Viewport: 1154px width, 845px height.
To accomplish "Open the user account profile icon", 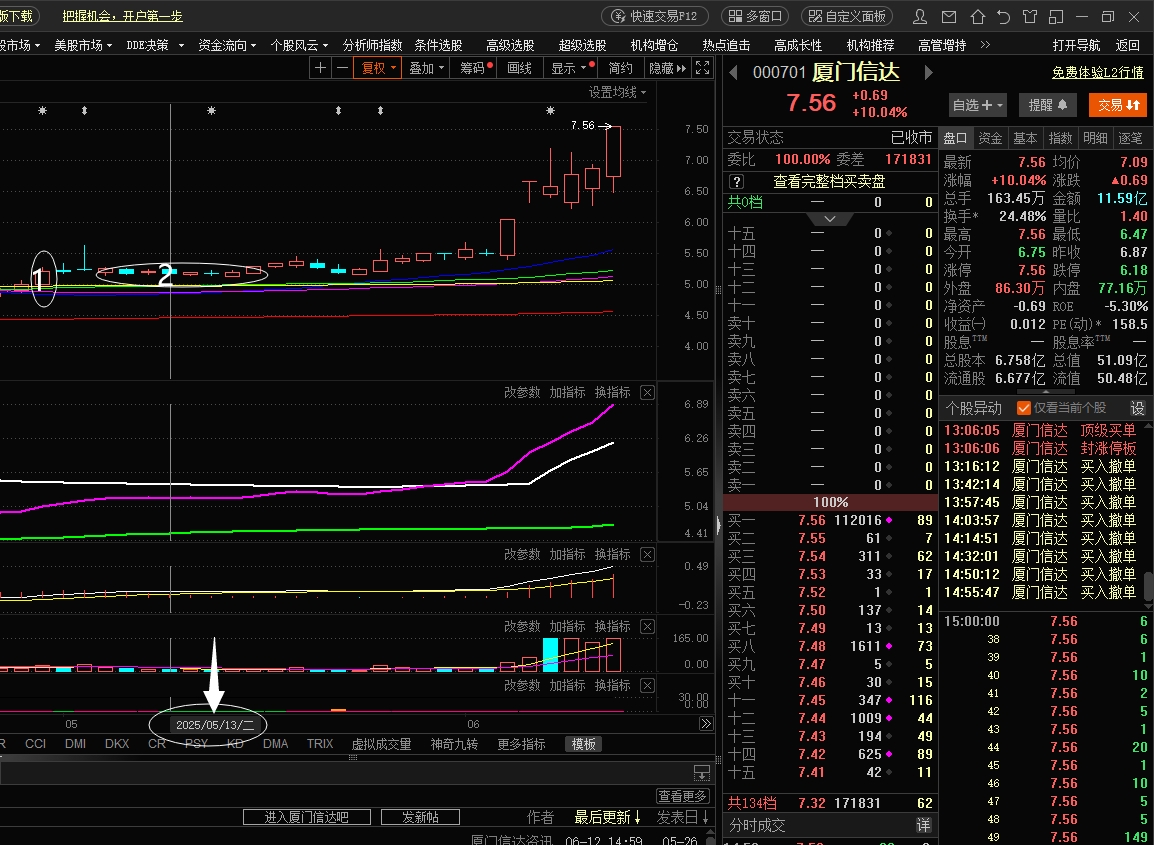I will click(x=920, y=16).
